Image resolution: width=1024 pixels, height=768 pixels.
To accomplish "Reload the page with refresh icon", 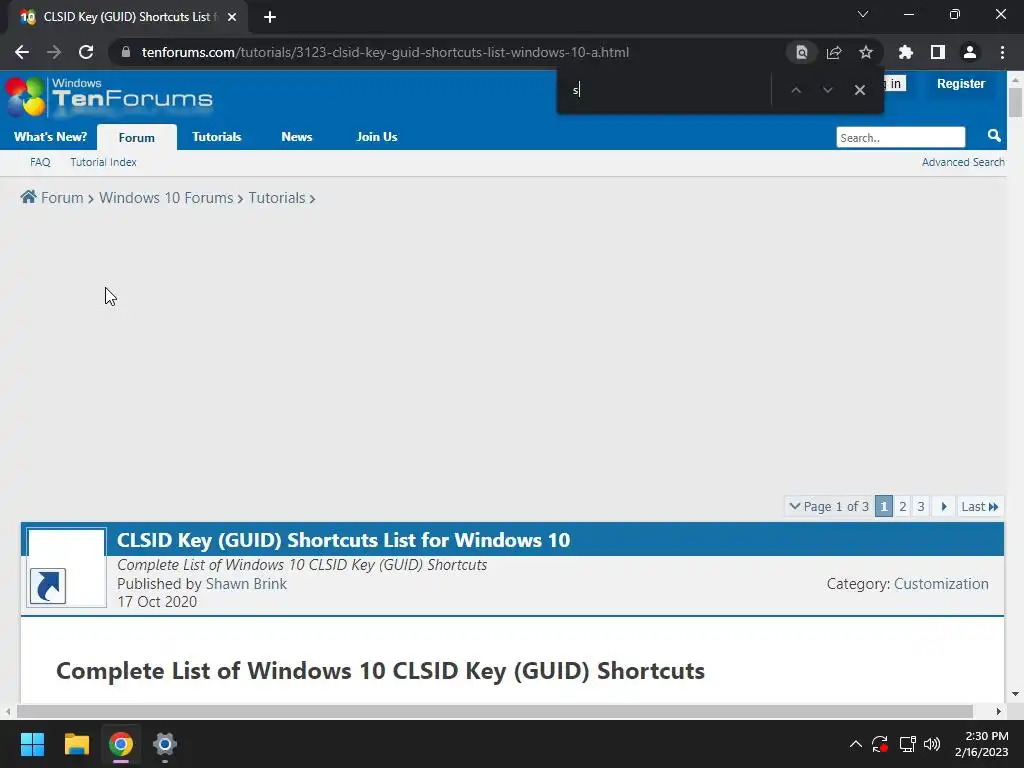I will pyautogui.click(x=86, y=52).
